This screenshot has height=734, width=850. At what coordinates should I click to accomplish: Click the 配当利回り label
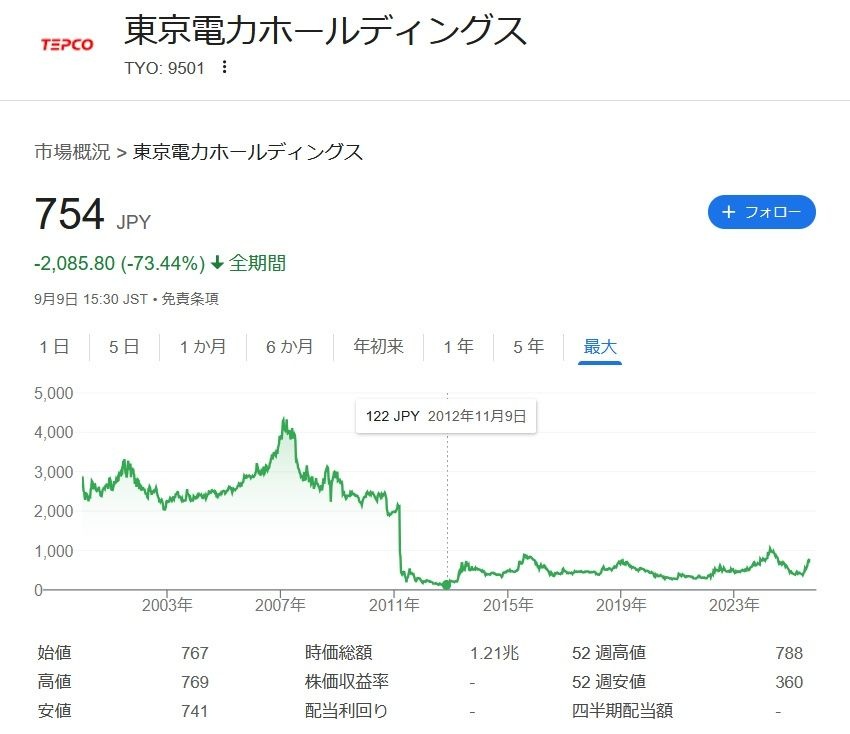pyautogui.click(x=346, y=711)
